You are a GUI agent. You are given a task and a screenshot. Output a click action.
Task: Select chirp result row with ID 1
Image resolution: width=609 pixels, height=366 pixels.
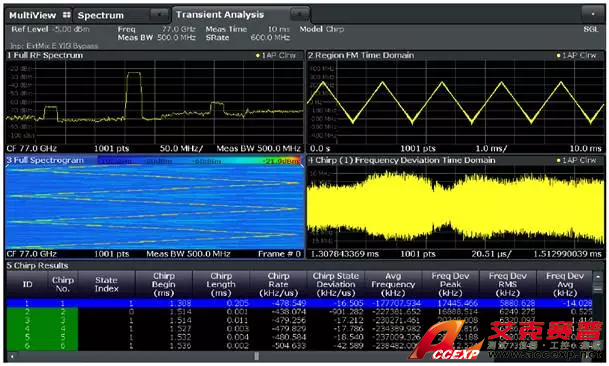(x=299, y=303)
